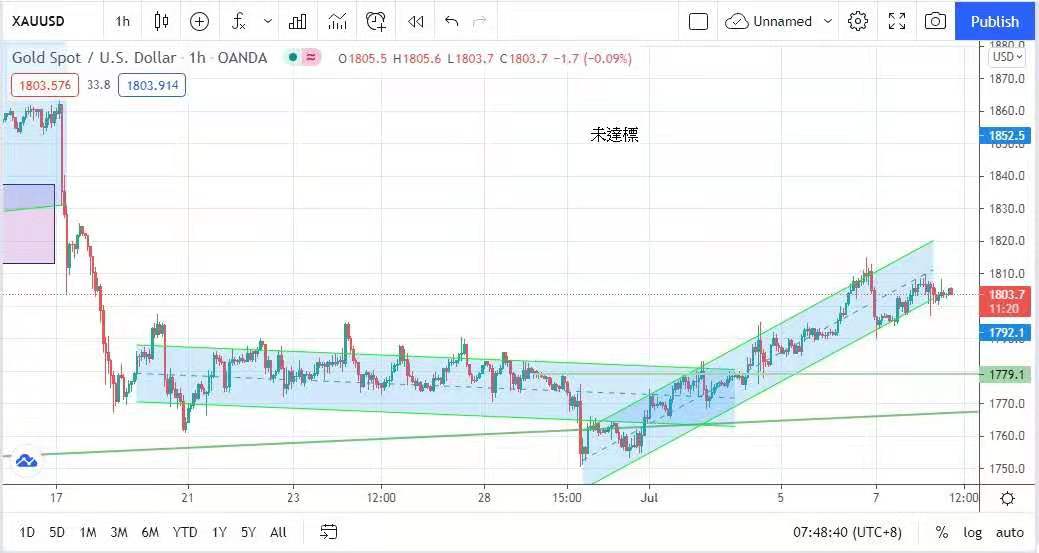The width and height of the screenshot is (1039, 553).
Task: Undo the last chart action
Action: (451, 21)
